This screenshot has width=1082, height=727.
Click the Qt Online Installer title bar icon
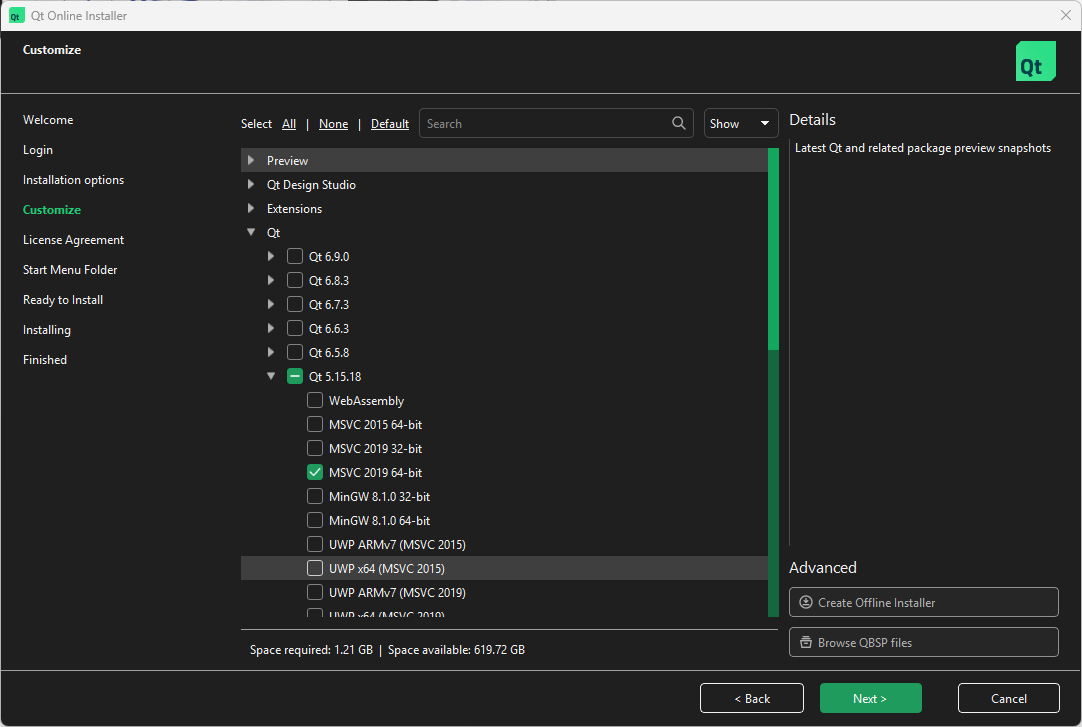click(x=15, y=15)
